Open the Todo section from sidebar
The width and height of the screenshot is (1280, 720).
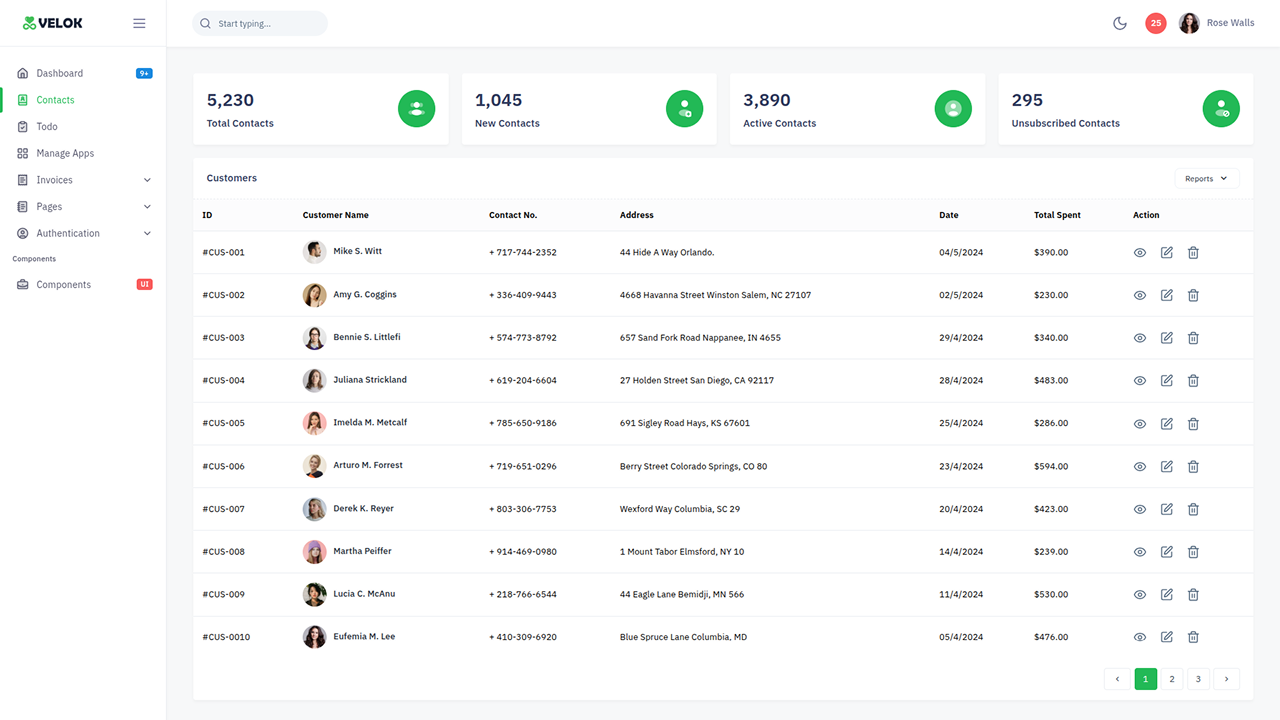point(46,126)
